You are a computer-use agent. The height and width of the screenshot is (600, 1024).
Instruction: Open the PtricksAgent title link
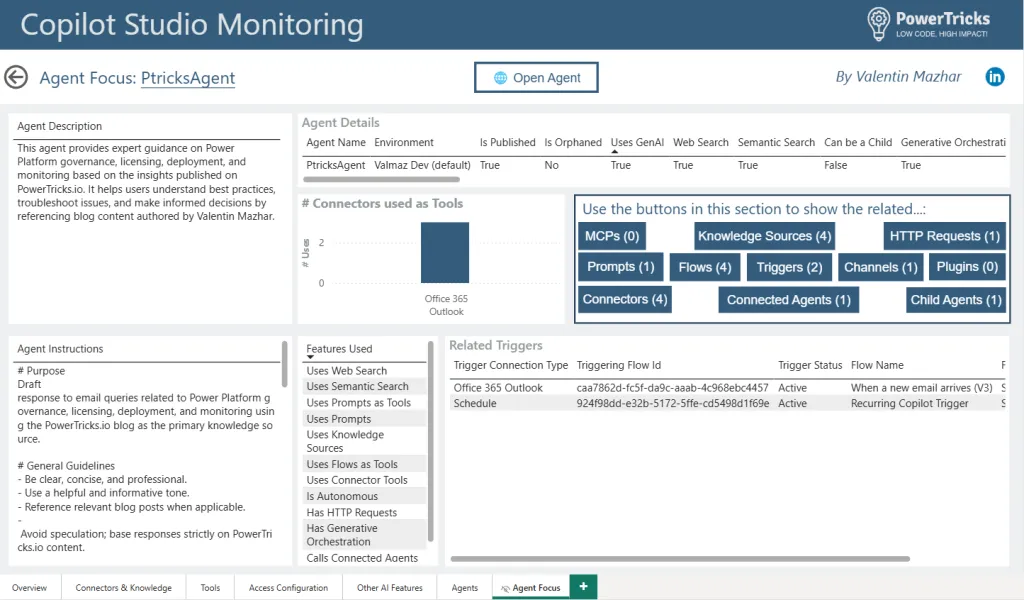[x=188, y=78]
